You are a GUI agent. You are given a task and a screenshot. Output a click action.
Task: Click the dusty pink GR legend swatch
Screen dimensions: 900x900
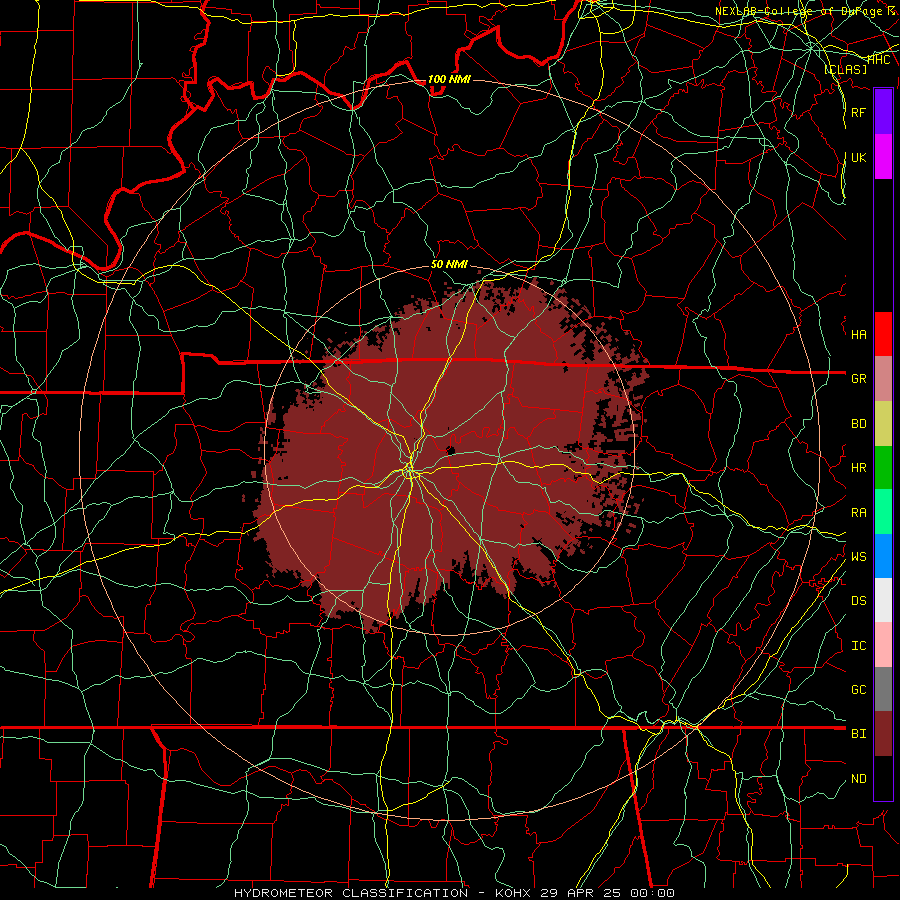point(883,379)
